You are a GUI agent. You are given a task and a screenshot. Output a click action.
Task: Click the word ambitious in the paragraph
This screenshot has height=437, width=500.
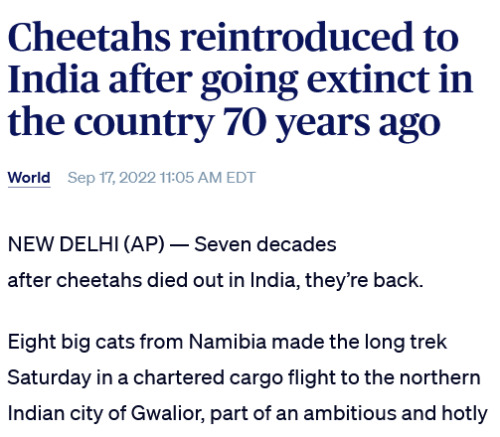(x=350, y=413)
